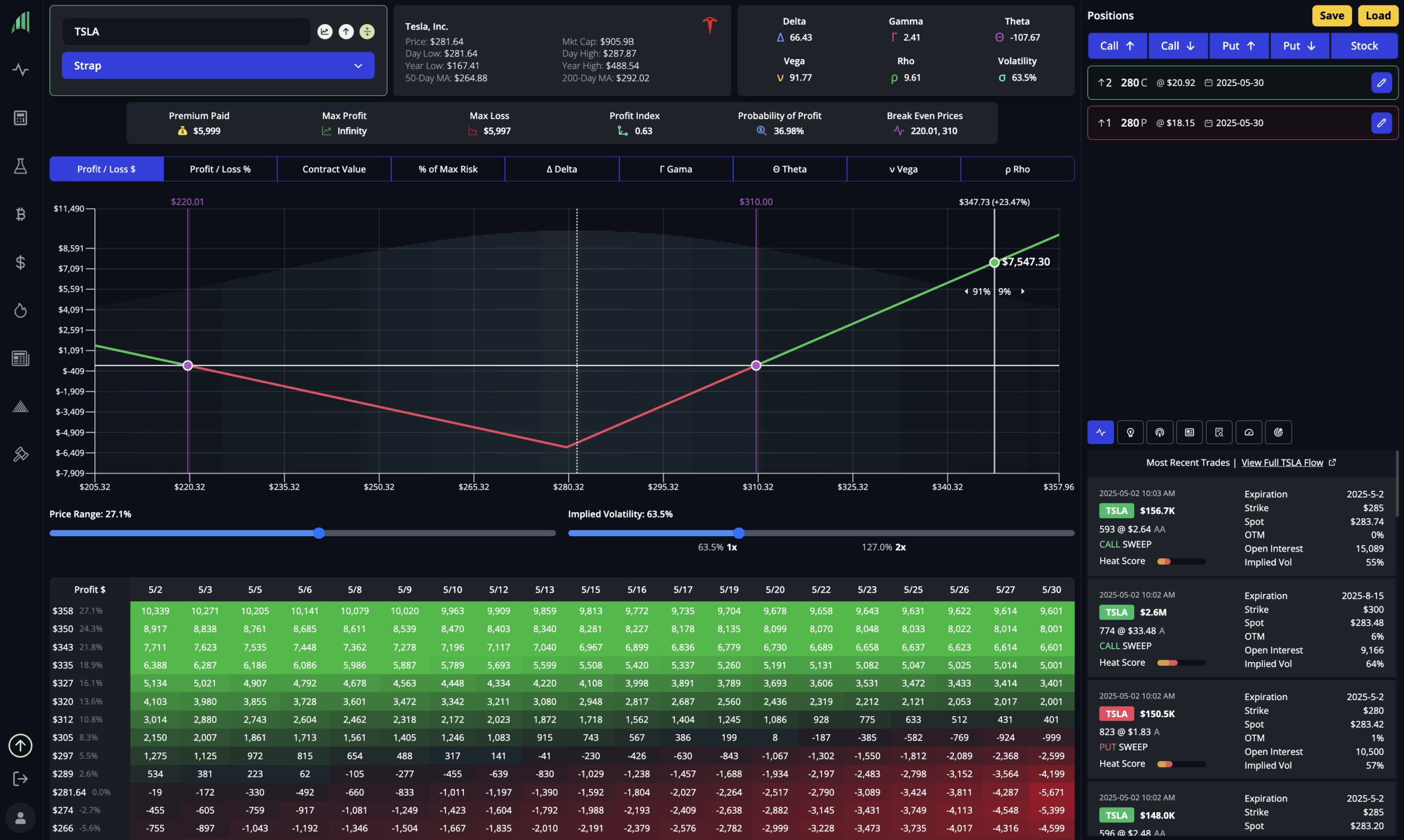1404x840 pixels.
Task: Open the news panel icon
Action: coord(1189,433)
